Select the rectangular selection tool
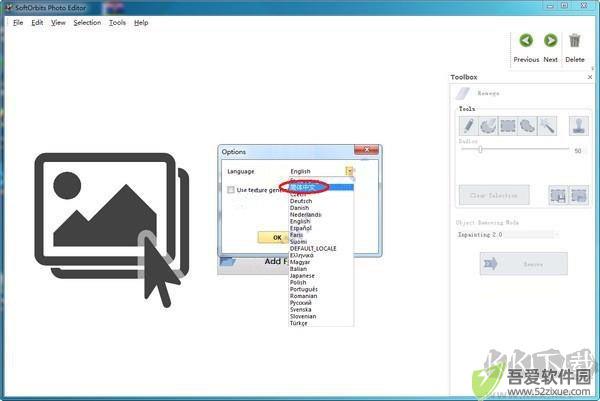 [508, 126]
